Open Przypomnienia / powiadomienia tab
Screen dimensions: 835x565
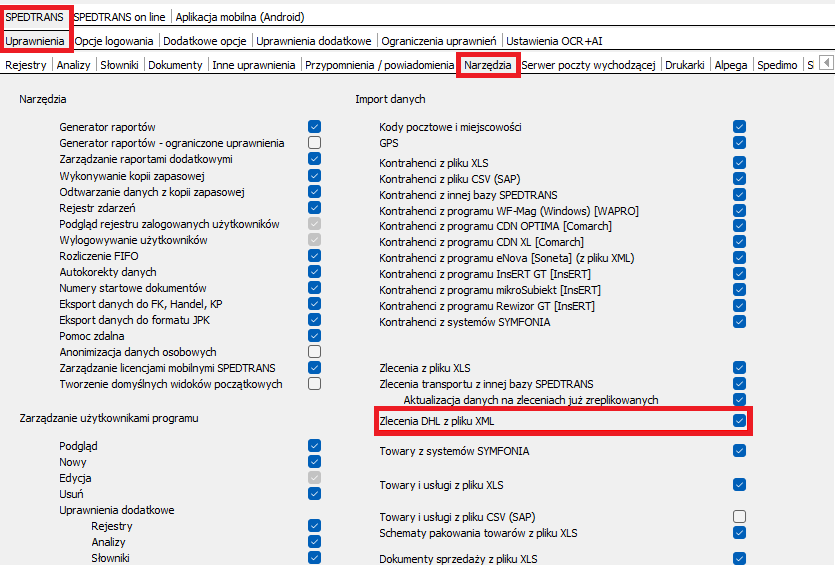pyautogui.click(x=378, y=65)
